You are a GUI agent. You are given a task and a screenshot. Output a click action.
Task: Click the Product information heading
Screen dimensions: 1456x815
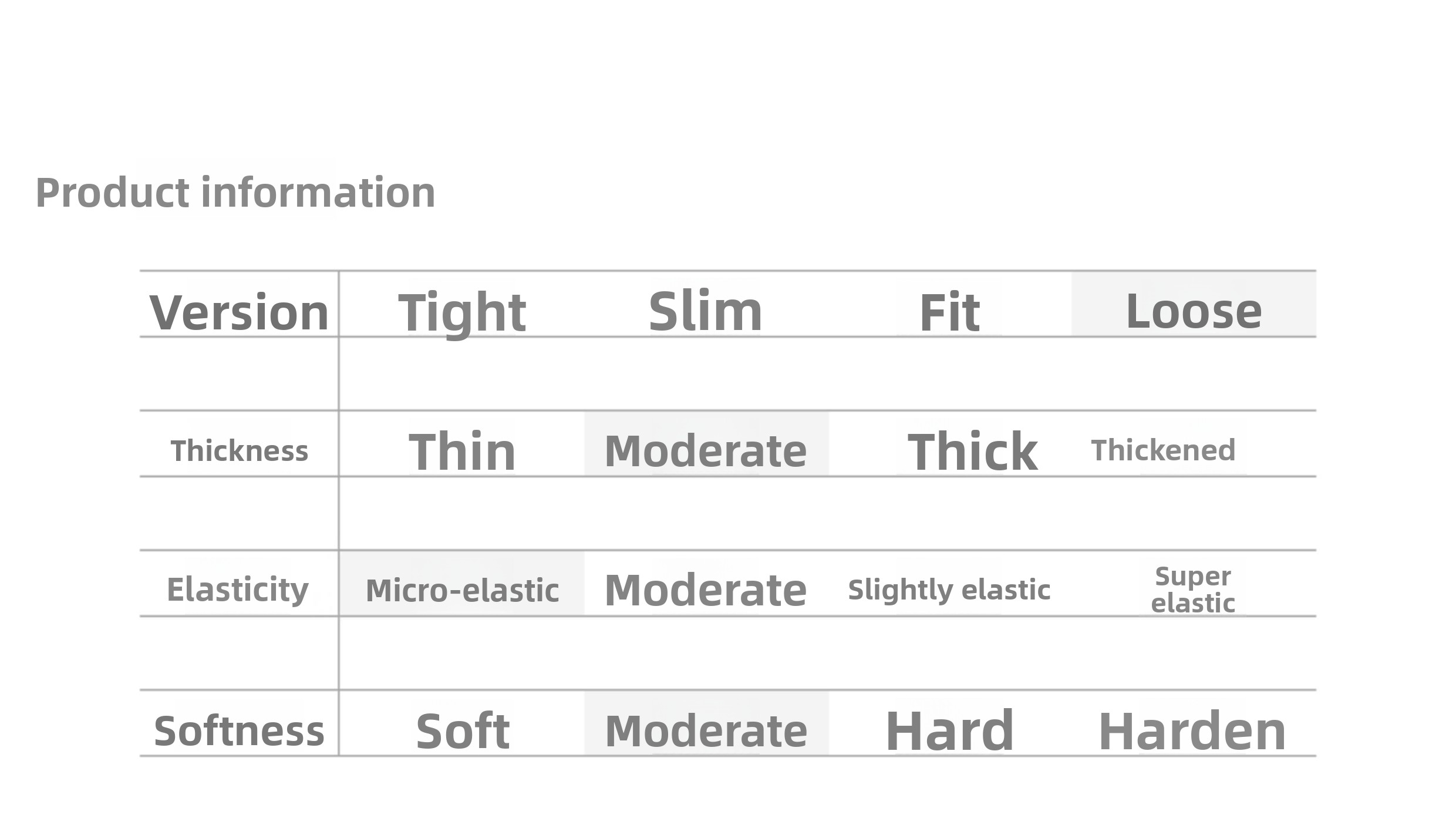pos(235,193)
